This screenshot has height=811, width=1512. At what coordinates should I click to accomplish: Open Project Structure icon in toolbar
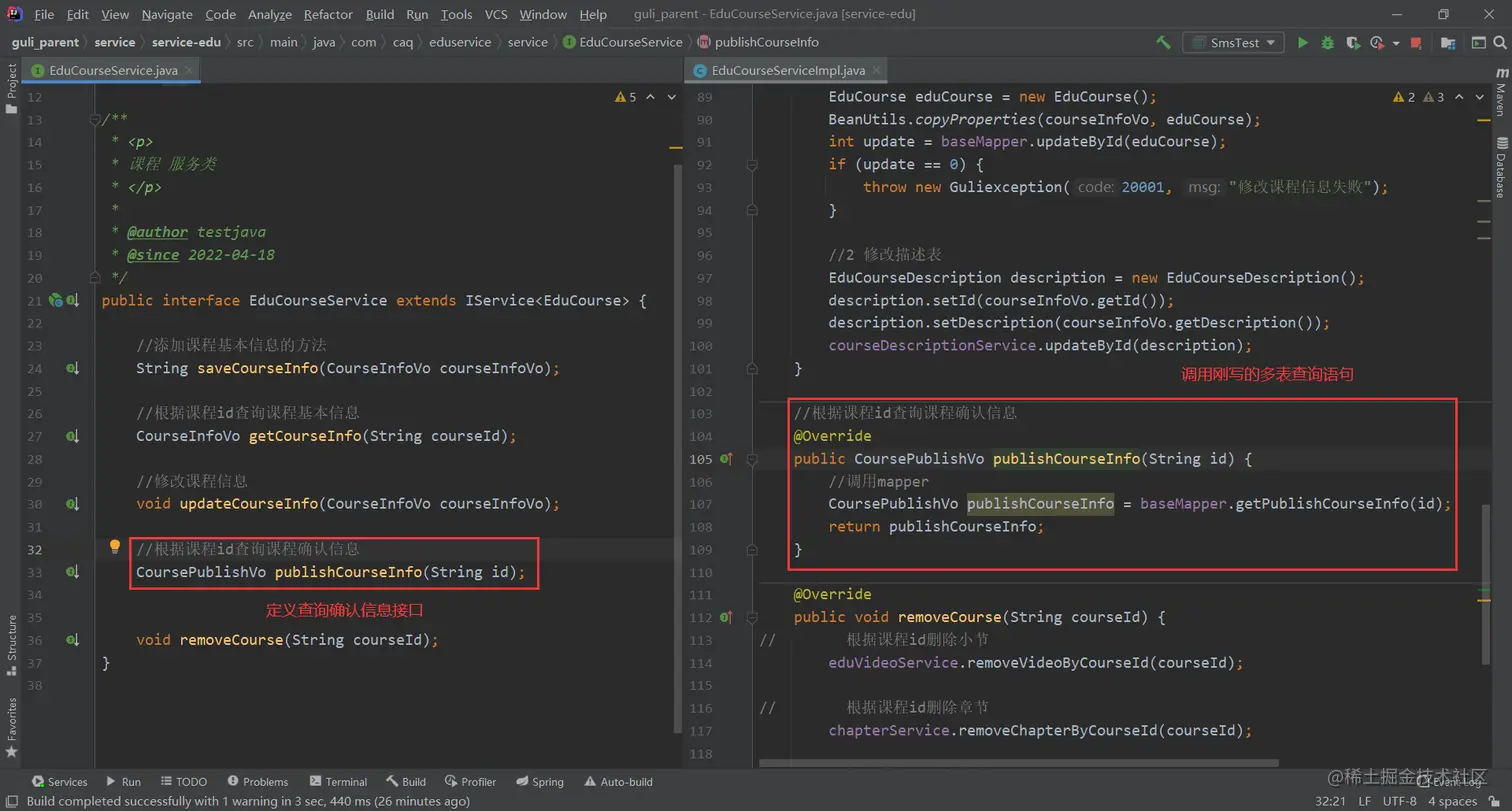coord(1446,43)
